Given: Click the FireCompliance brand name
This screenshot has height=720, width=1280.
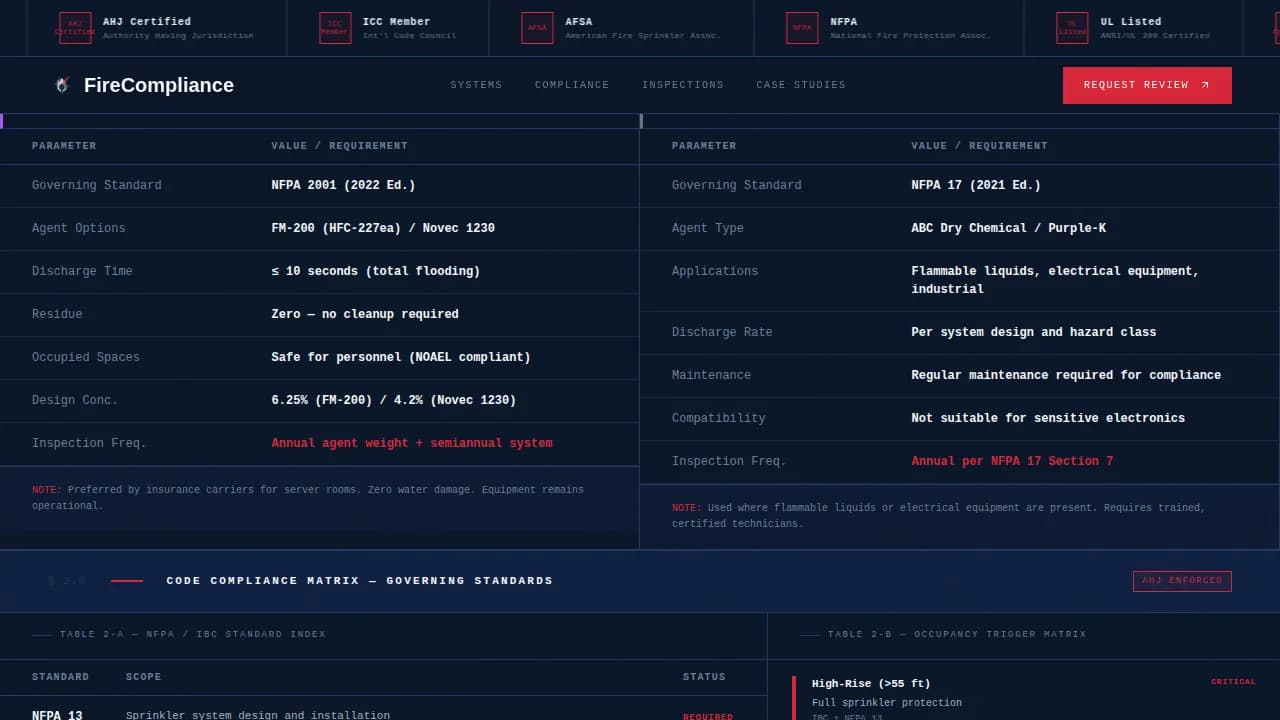Looking at the screenshot, I should tap(159, 85).
